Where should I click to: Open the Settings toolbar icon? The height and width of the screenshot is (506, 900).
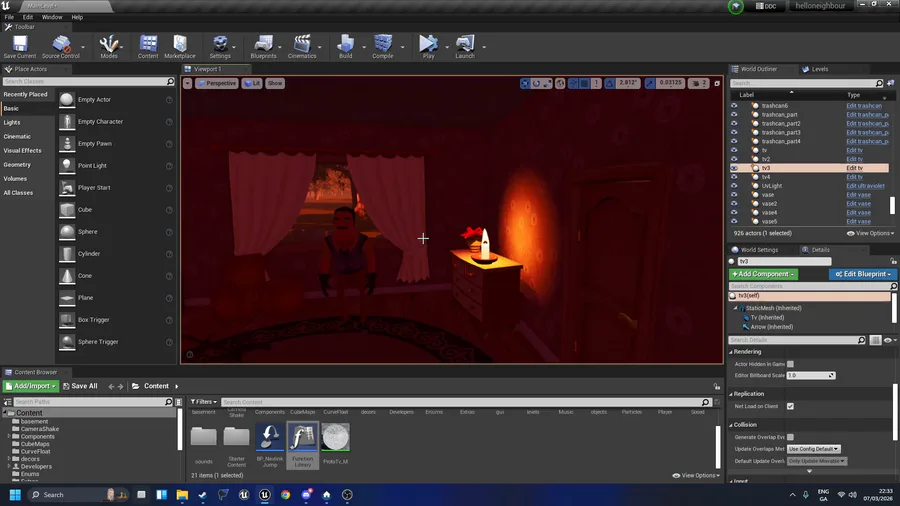[220, 46]
